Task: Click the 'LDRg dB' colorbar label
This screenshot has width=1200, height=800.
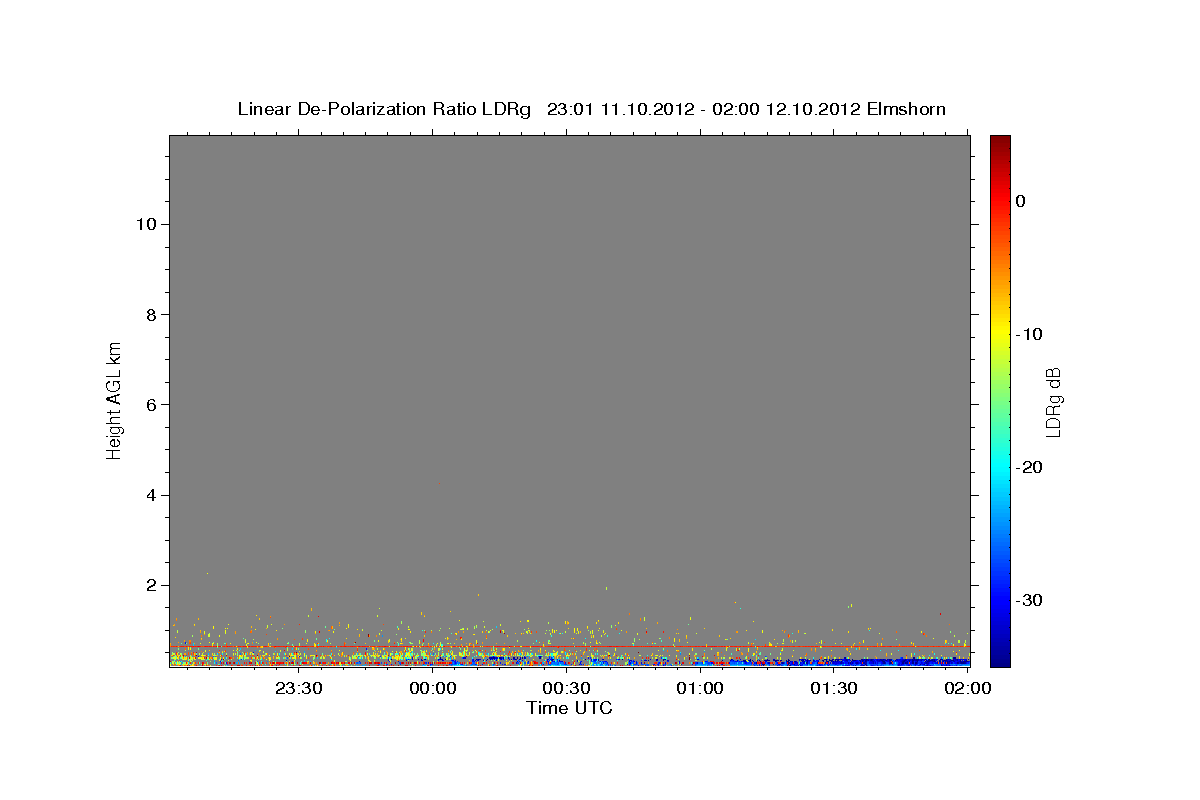Action: (1053, 402)
